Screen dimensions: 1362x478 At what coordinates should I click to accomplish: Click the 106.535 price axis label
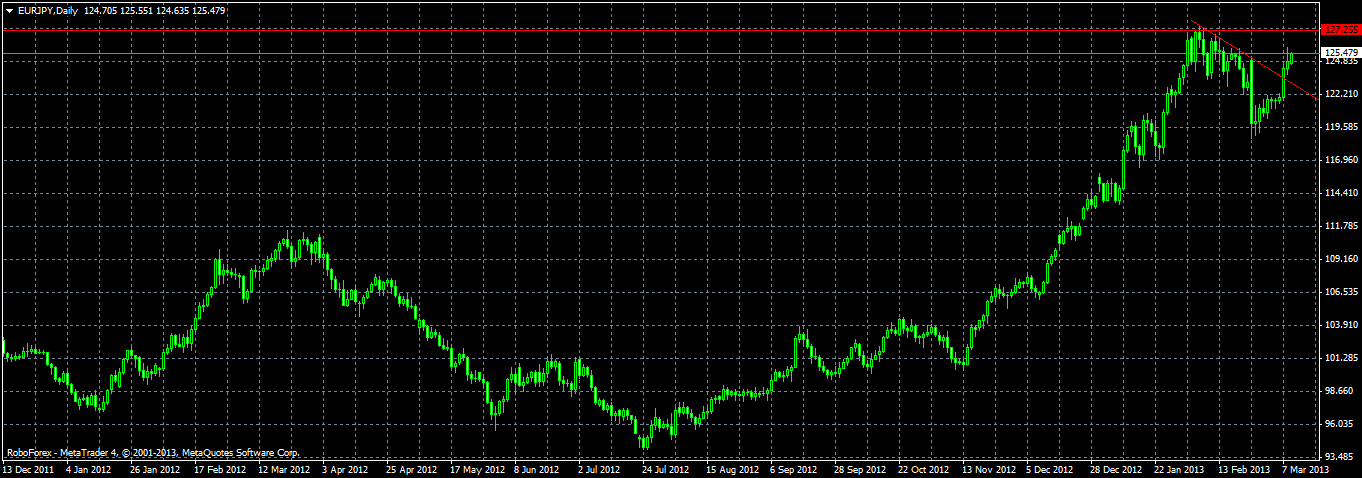pos(1339,292)
